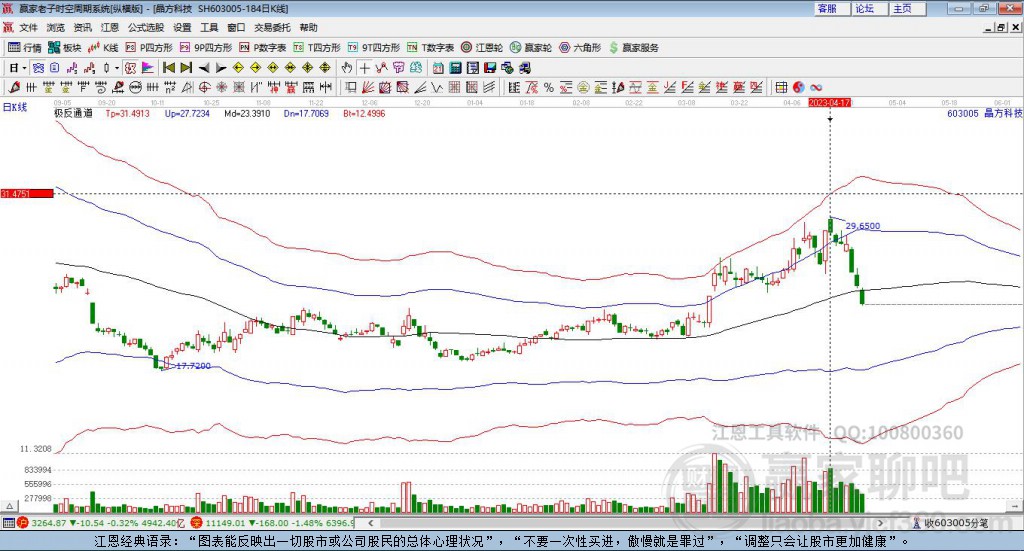Open the P四方形 tool

pyautogui.click(x=149, y=48)
